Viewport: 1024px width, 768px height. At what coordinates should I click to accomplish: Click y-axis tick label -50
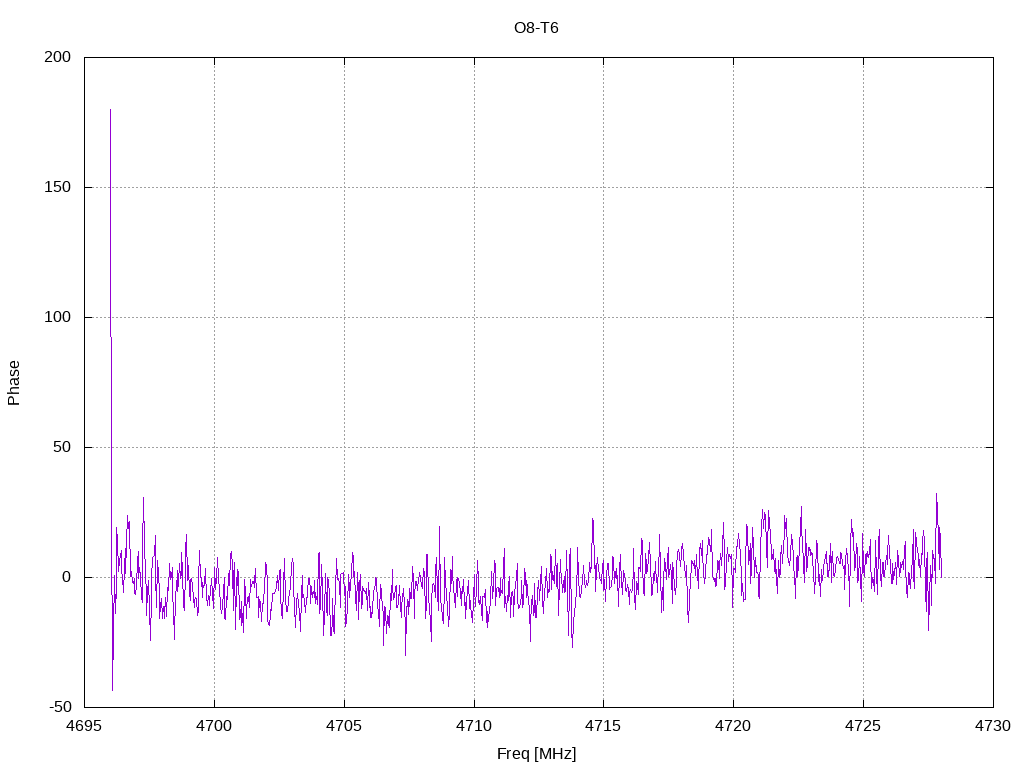[x=60, y=707]
